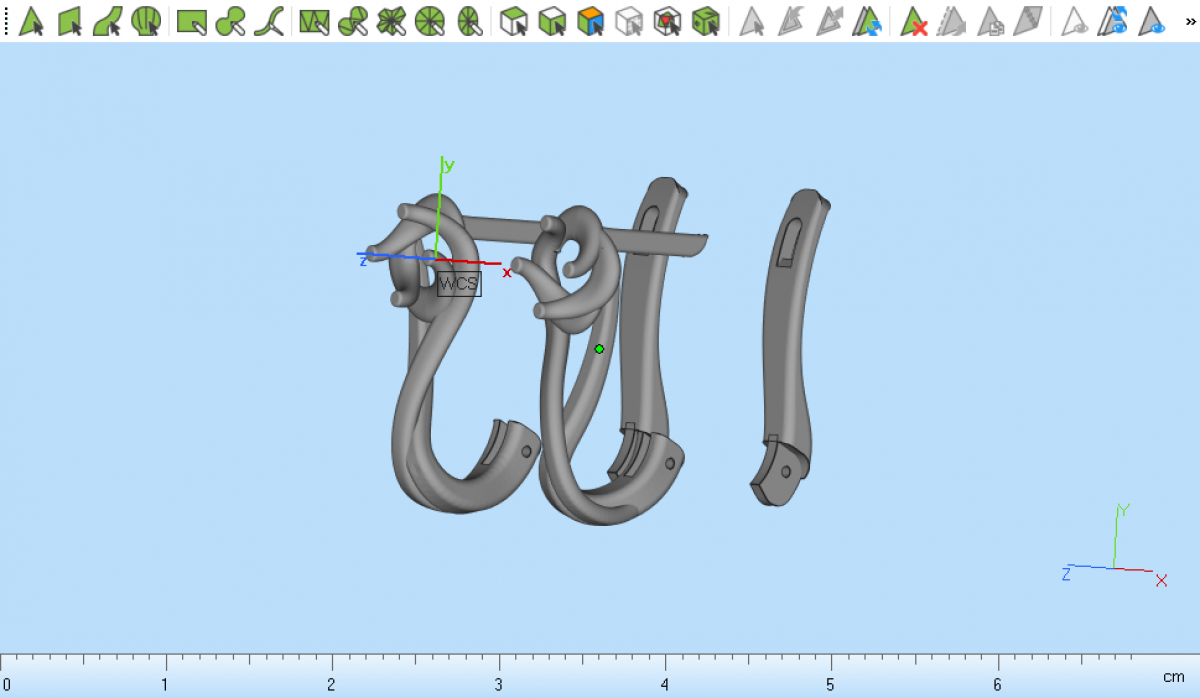Screen dimensions: 1200x698
Task: Select the Mark Triangle tool
Action: click(31, 21)
